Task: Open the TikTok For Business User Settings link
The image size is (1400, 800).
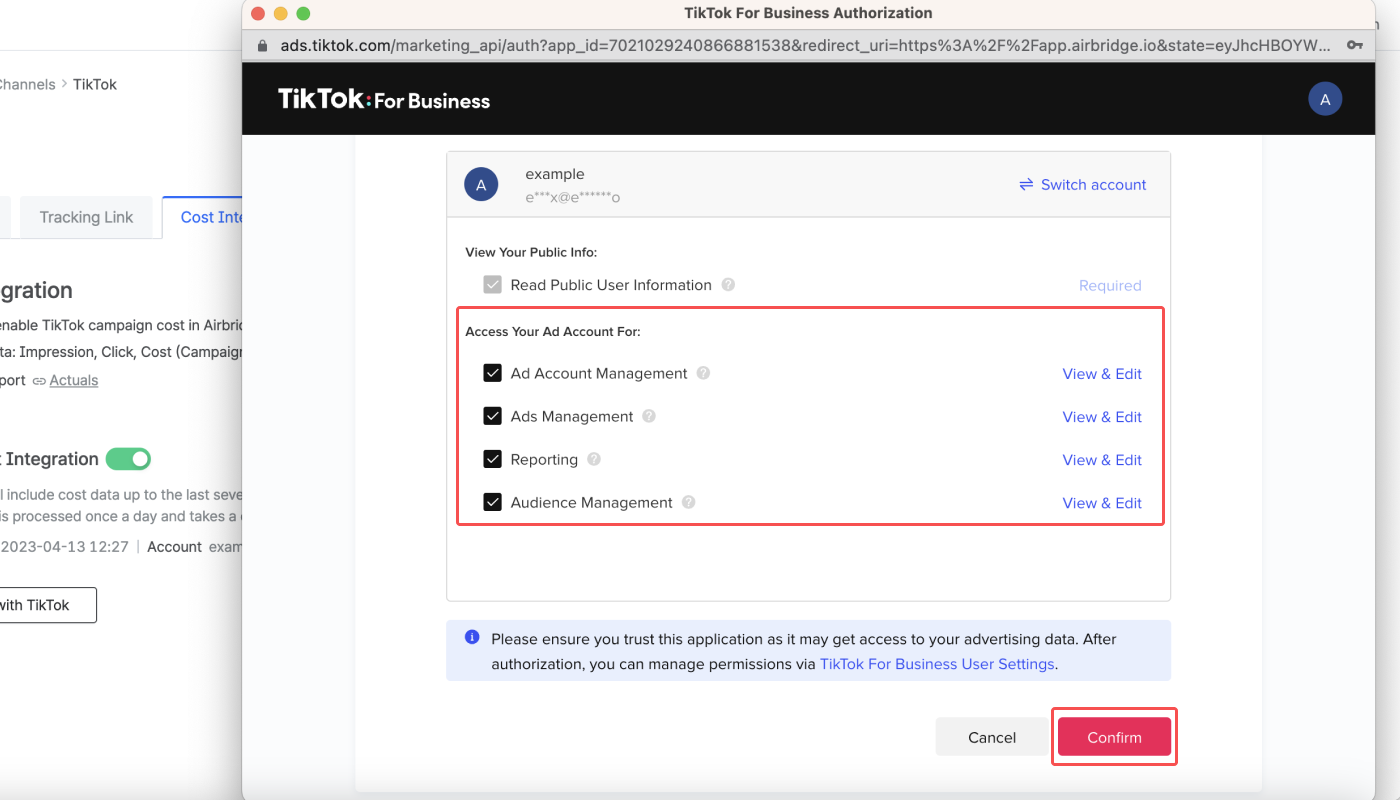Action: click(x=937, y=663)
